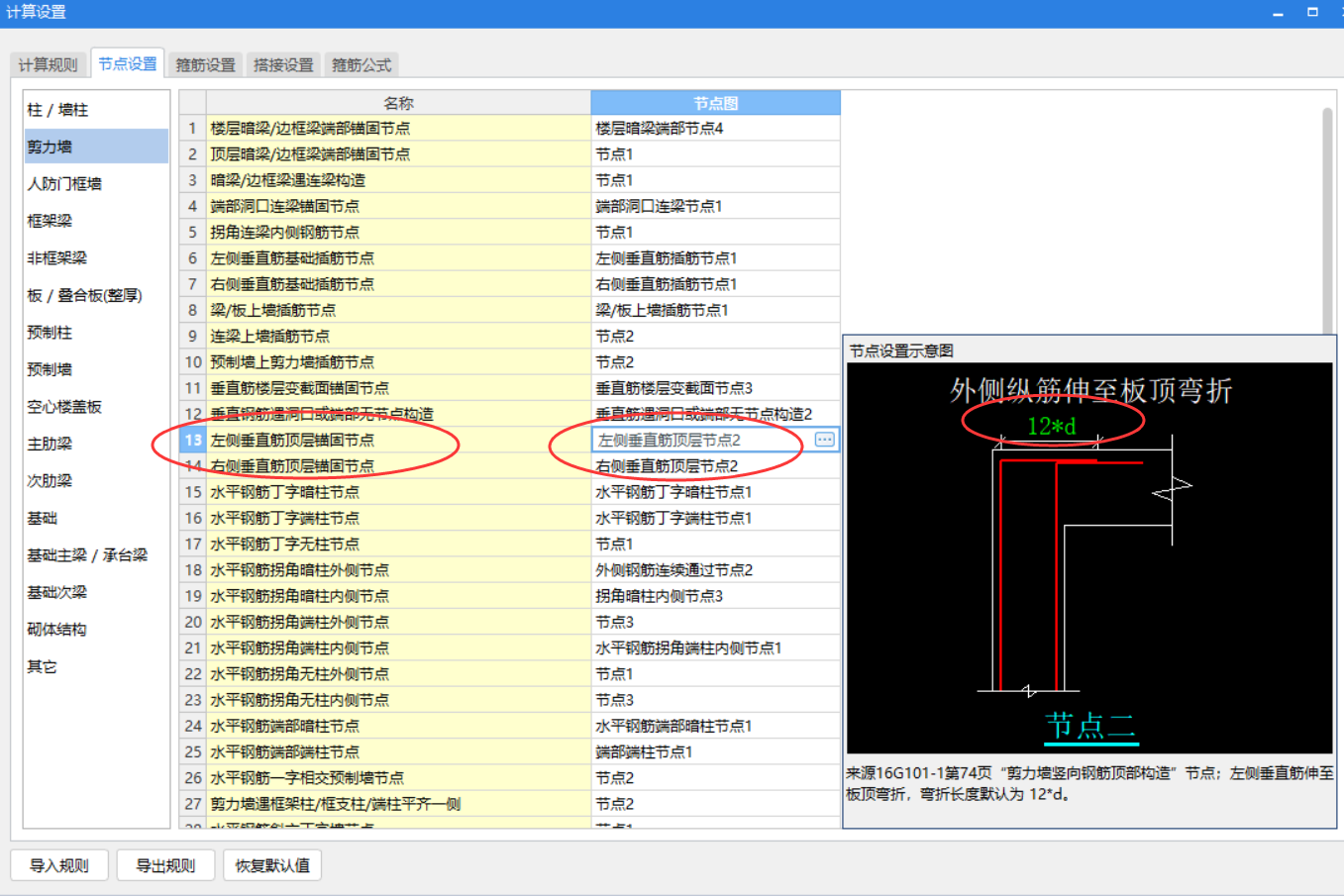Select row 水平钢筋拐角暗柱内侧节点
This screenshot has width=1344, height=896.
tap(398, 596)
